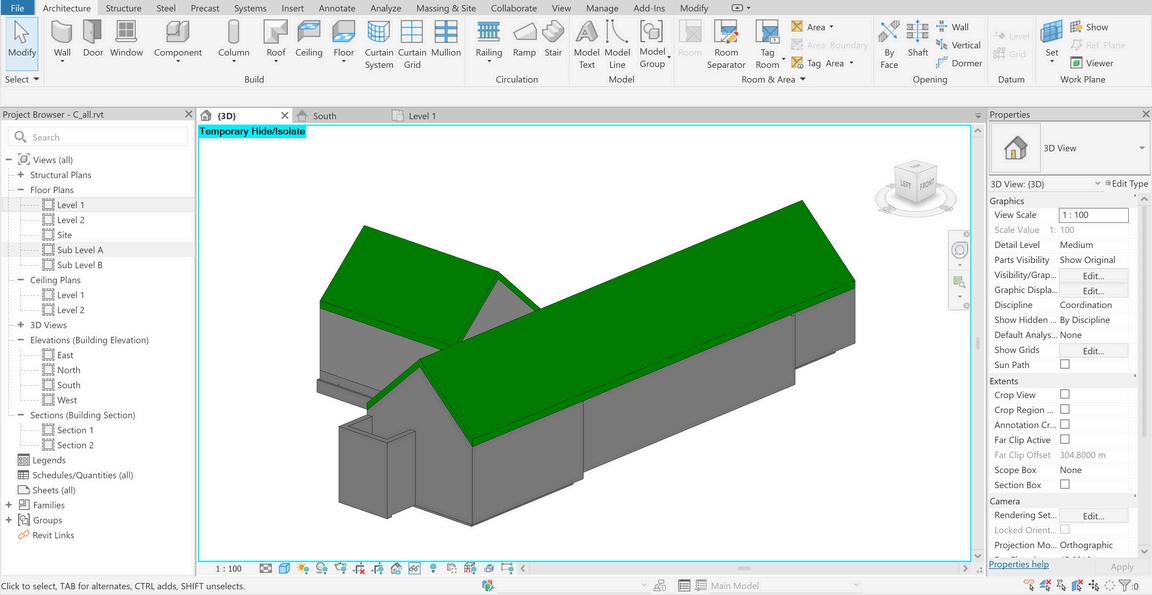Expand the 3D Views node
The width and height of the screenshot is (1152, 595).
pyautogui.click(x=21, y=325)
